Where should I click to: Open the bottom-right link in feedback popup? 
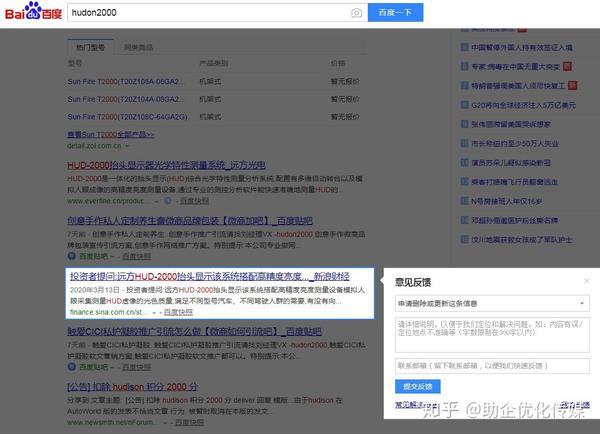point(575,405)
